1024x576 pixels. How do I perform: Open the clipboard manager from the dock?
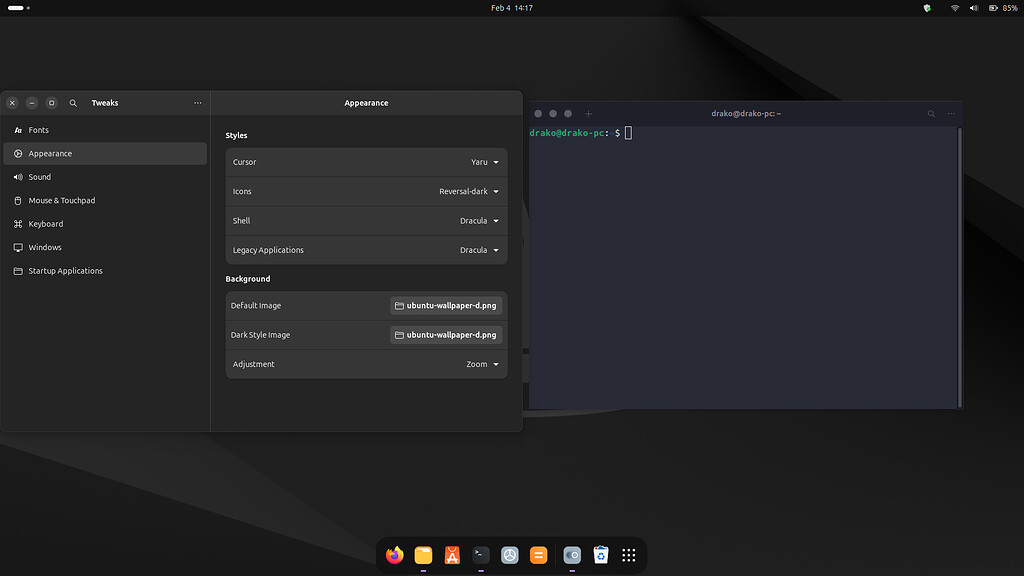[600, 555]
